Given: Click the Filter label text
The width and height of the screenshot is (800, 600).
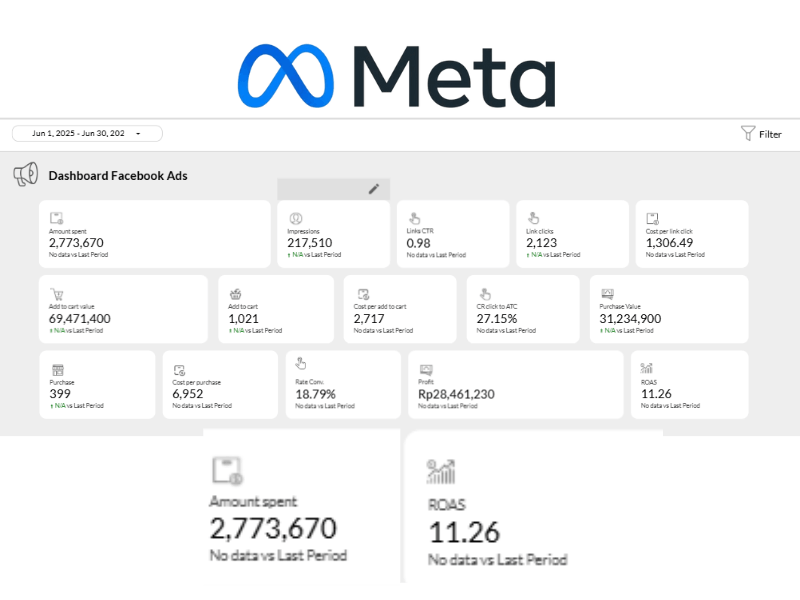Looking at the screenshot, I should [770, 134].
